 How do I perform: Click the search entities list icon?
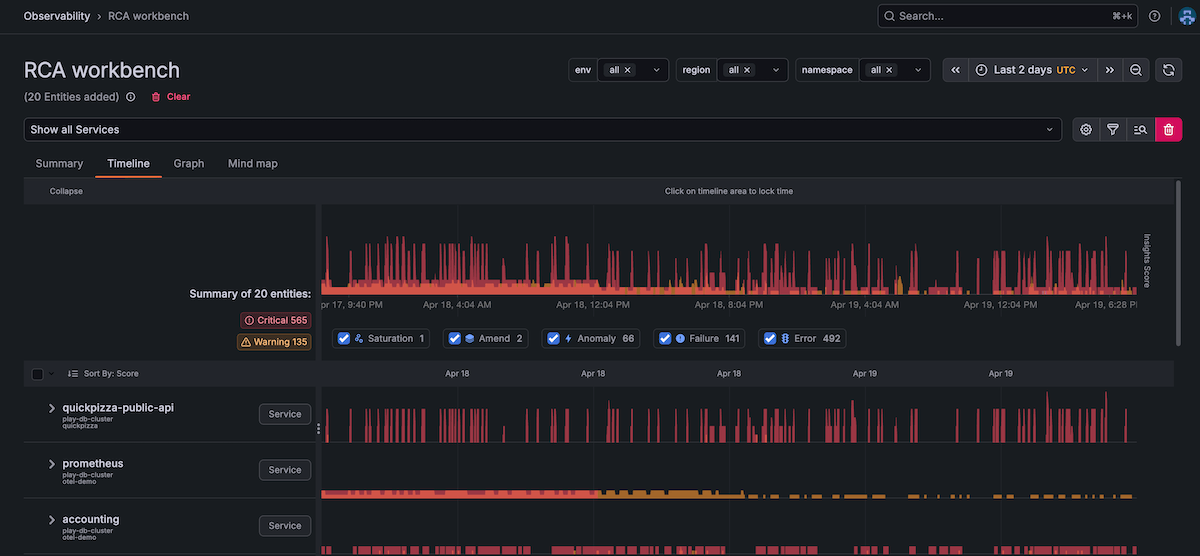[1139, 129]
